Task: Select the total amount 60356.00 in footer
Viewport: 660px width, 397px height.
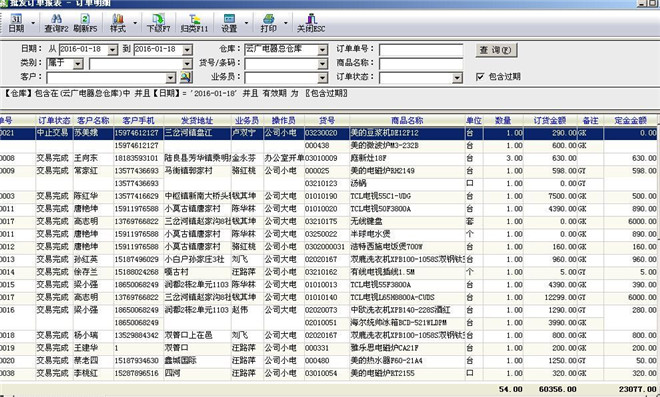Action: pos(558,389)
